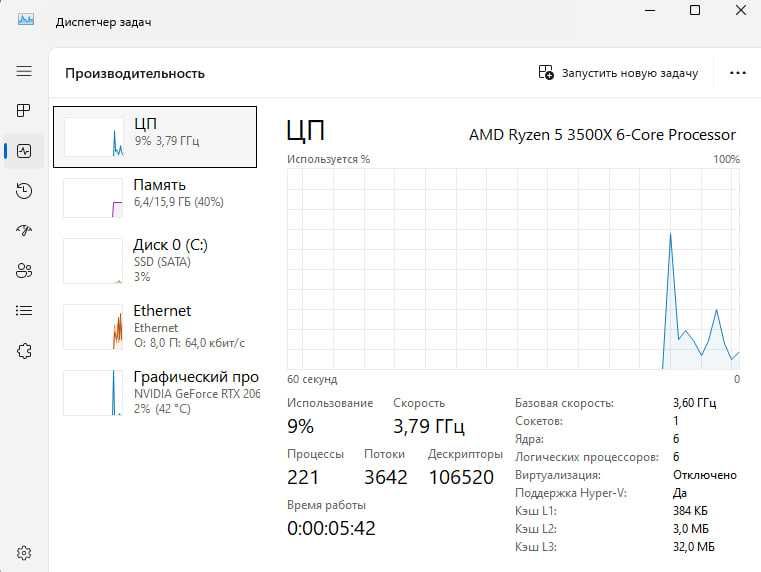761x572 pixels.
Task: Click the NVIDIA GeForce RTX GPU name
Action: pyautogui.click(x=197, y=393)
